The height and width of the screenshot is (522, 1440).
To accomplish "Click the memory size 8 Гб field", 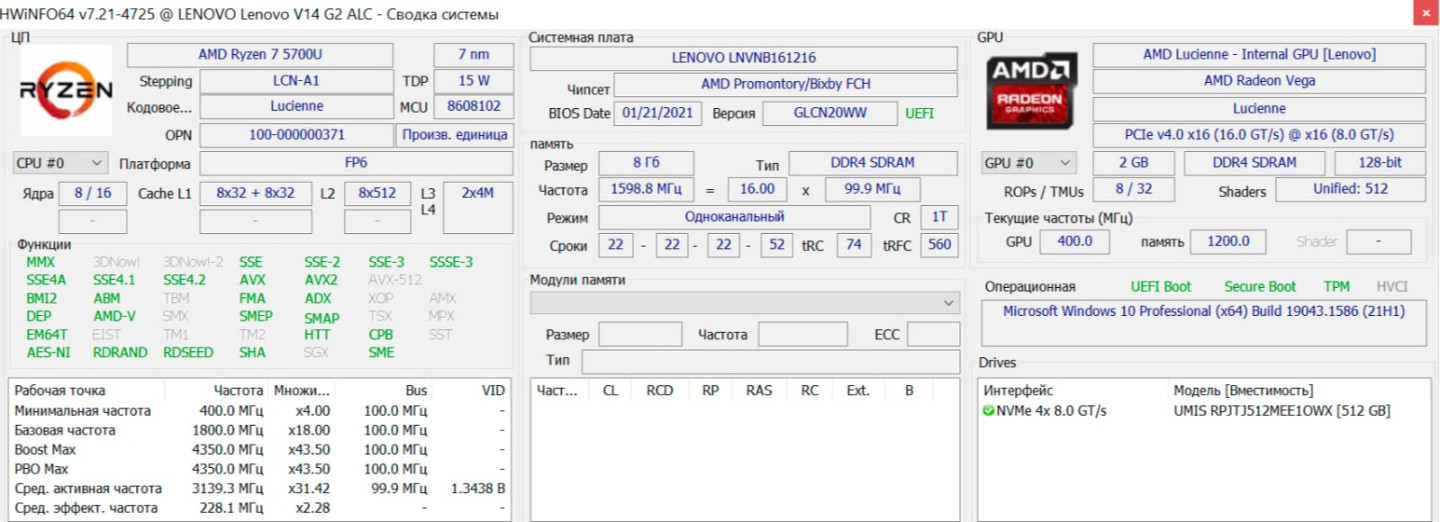I will (x=646, y=163).
